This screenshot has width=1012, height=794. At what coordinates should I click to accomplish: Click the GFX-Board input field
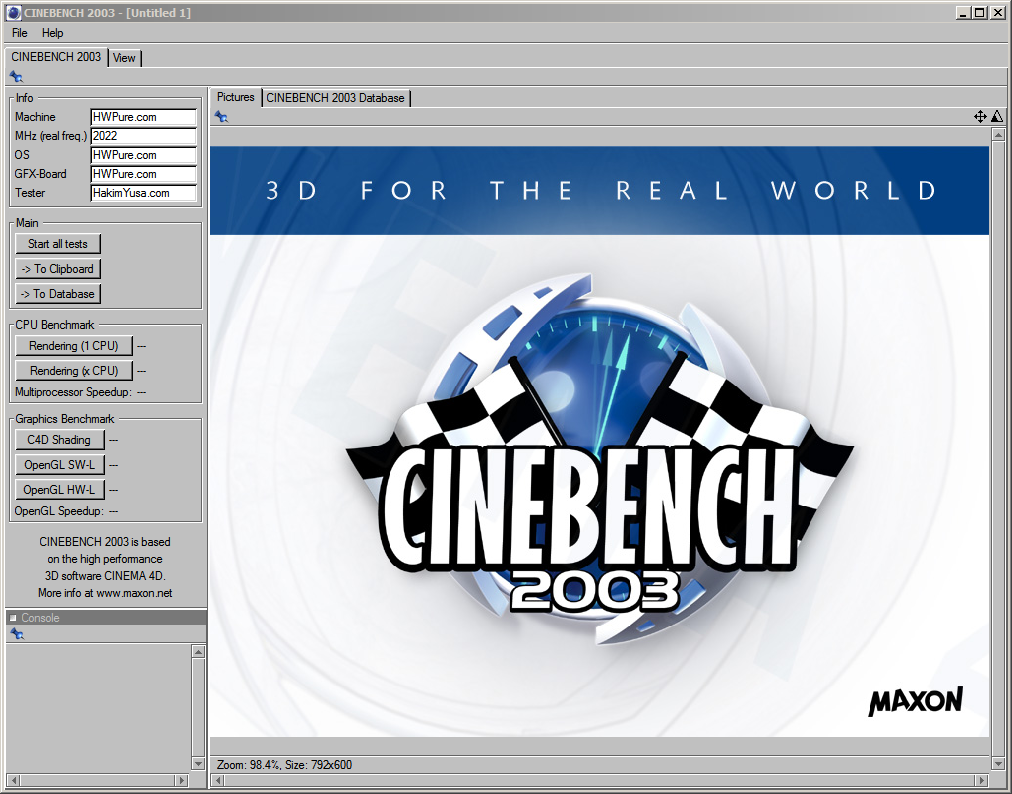[143, 174]
